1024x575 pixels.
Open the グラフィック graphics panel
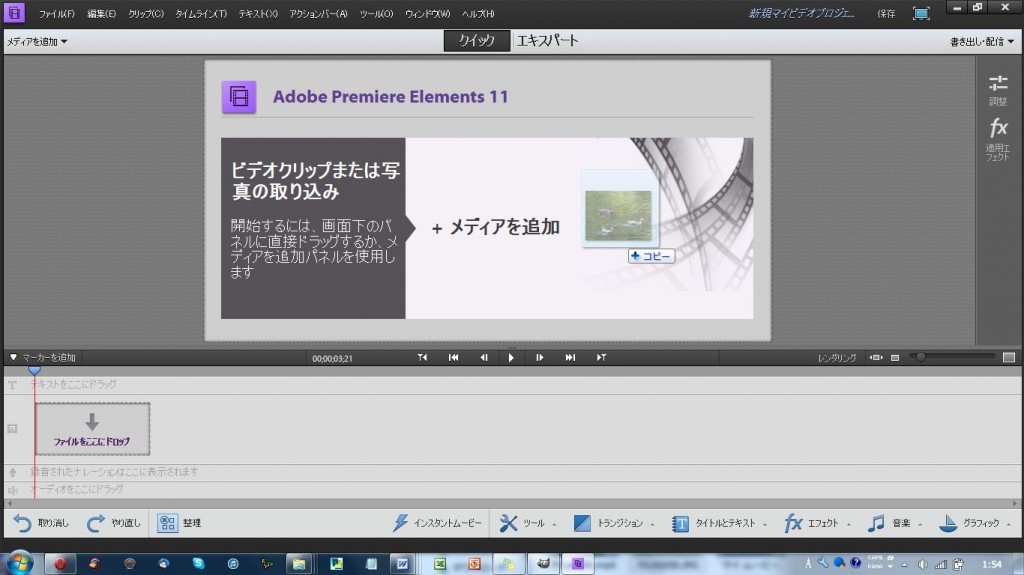(x=974, y=523)
